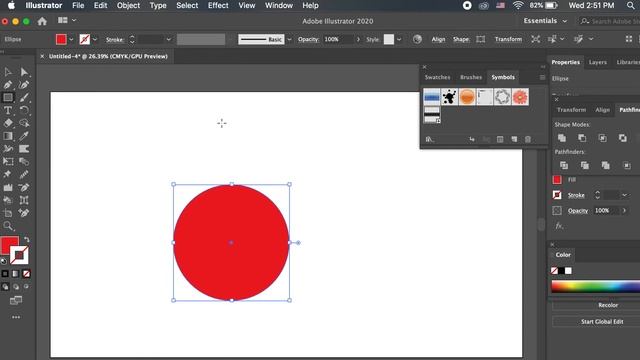Switch to the Swatches tab

(437, 77)
